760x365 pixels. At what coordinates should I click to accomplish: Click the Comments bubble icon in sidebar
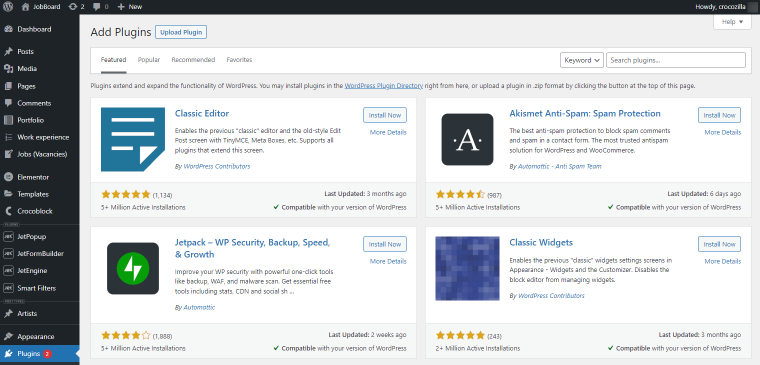click(8, 103)
